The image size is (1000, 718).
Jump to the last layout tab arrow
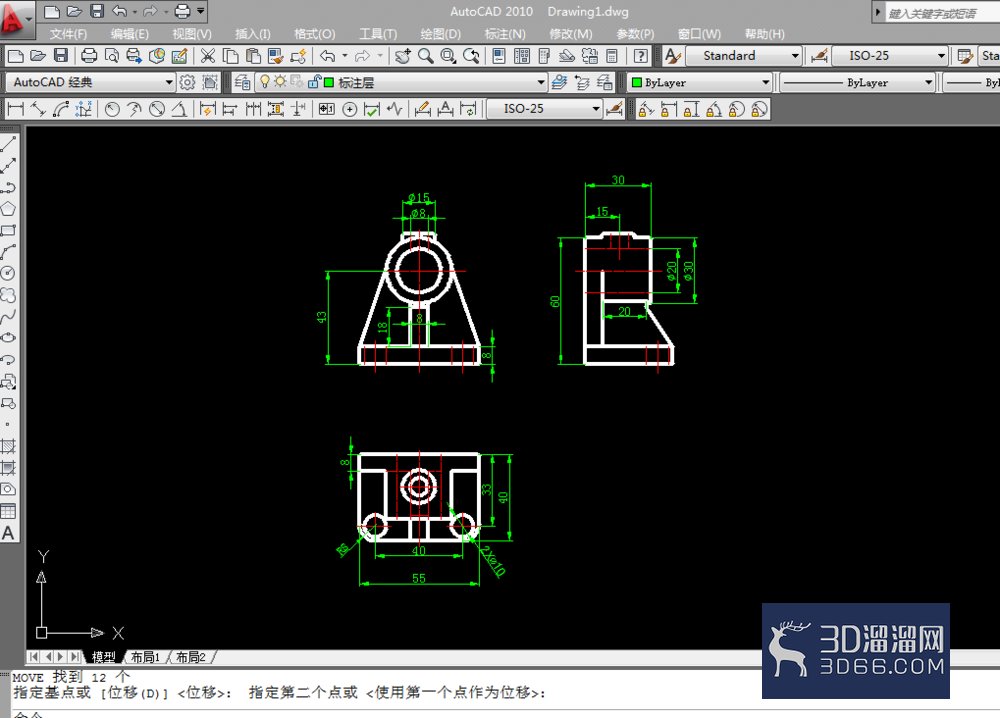[75, 656]
